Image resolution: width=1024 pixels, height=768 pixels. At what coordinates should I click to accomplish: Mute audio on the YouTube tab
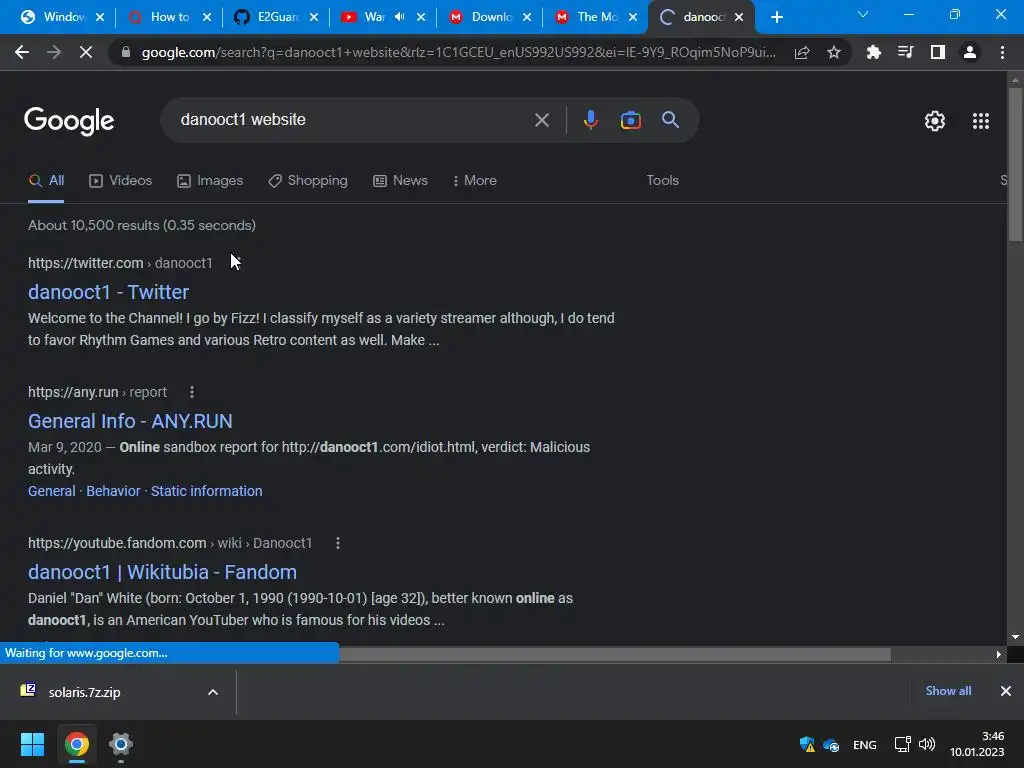click(x=400, y=17)
